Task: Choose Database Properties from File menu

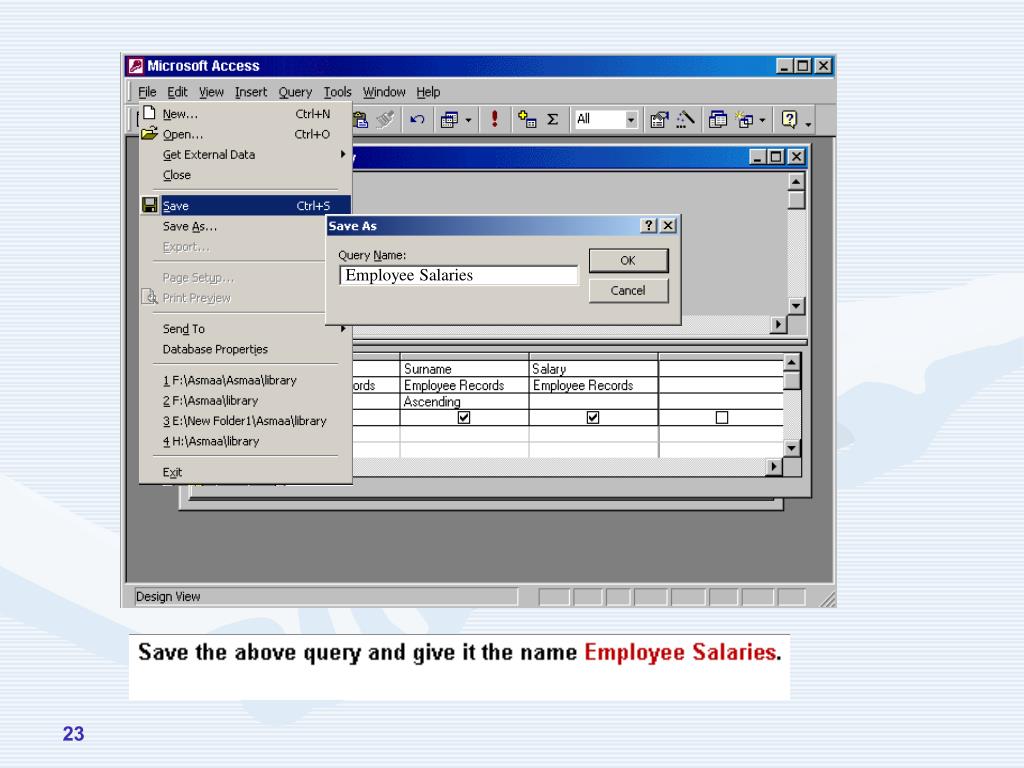Action: tap(246, 349)
